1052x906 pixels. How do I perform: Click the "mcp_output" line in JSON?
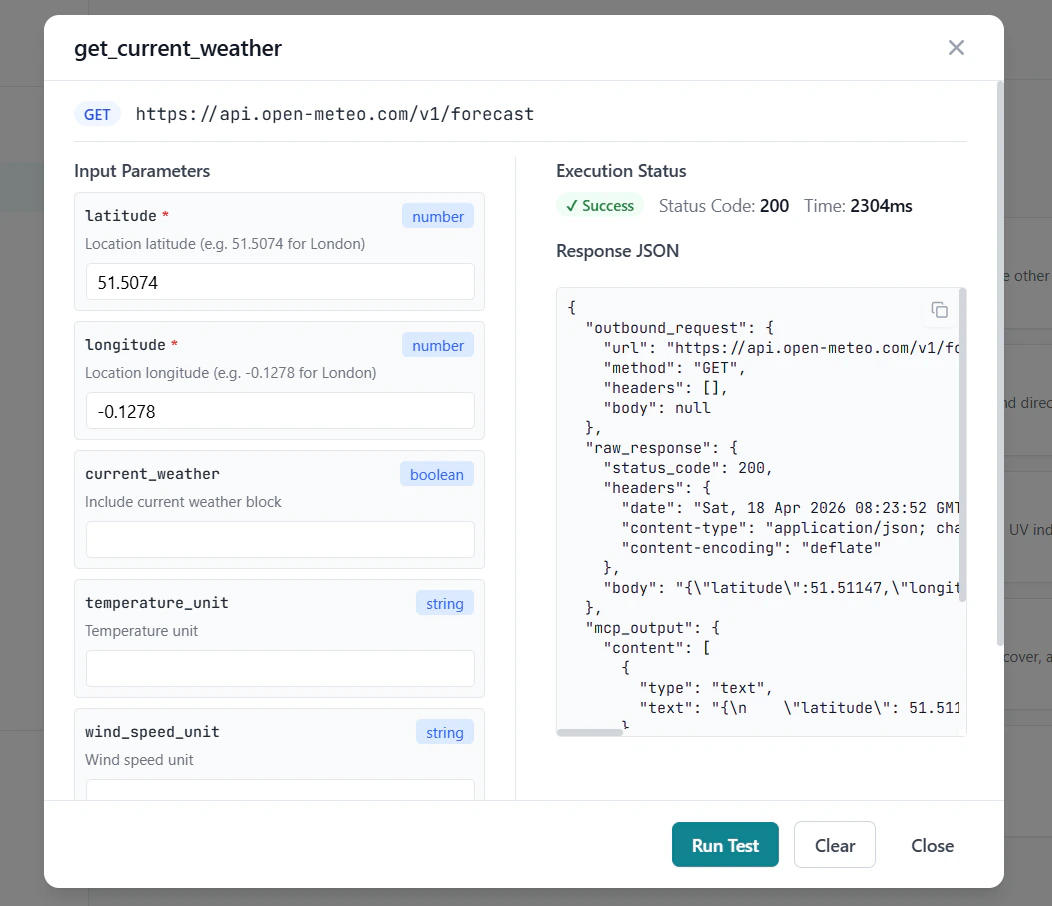coord(653,627)
